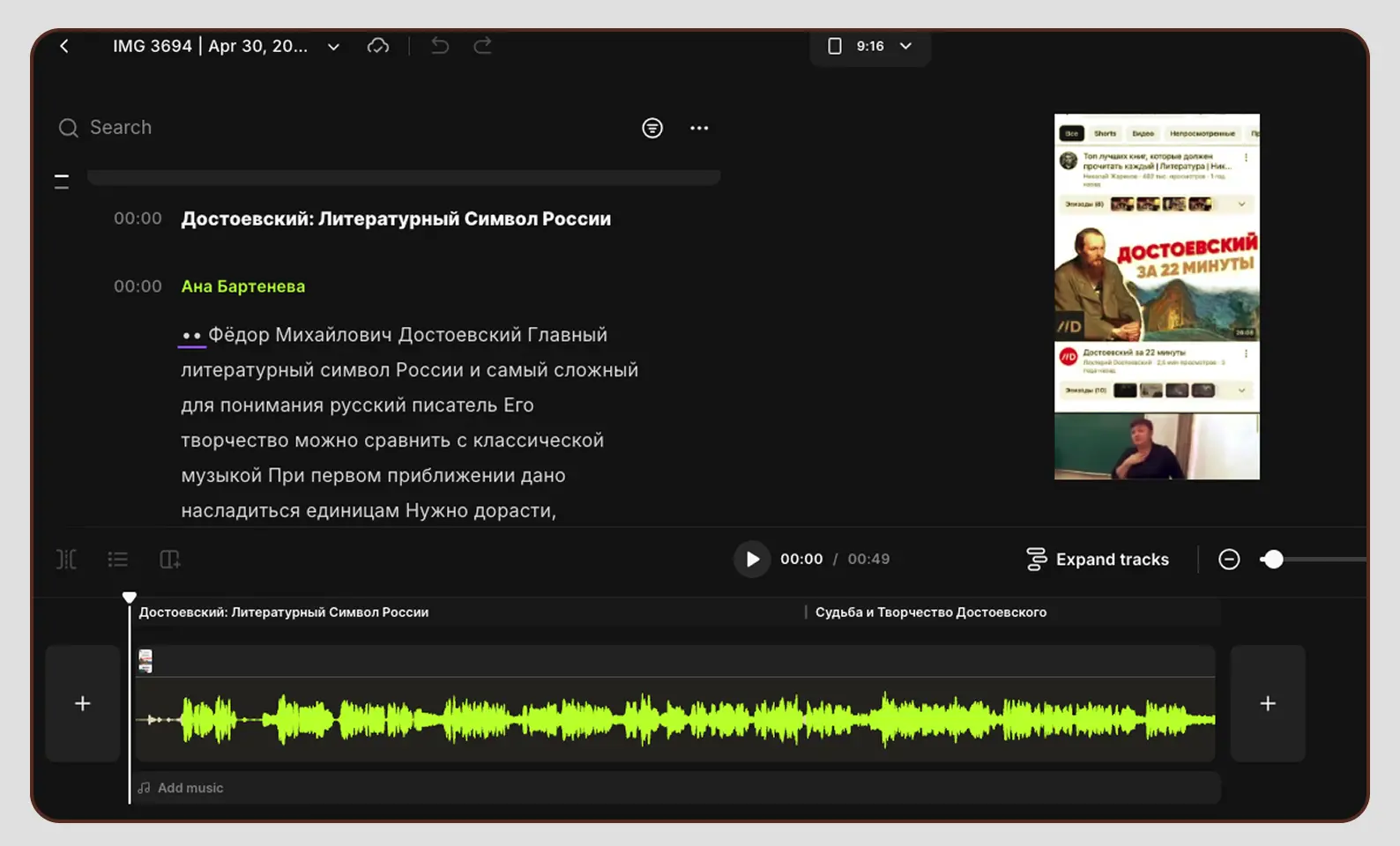Select the Судьба и Творчество Достоевского timeline chapter
This screenshot has width=1400, height=846.
(x=930, y=612)
